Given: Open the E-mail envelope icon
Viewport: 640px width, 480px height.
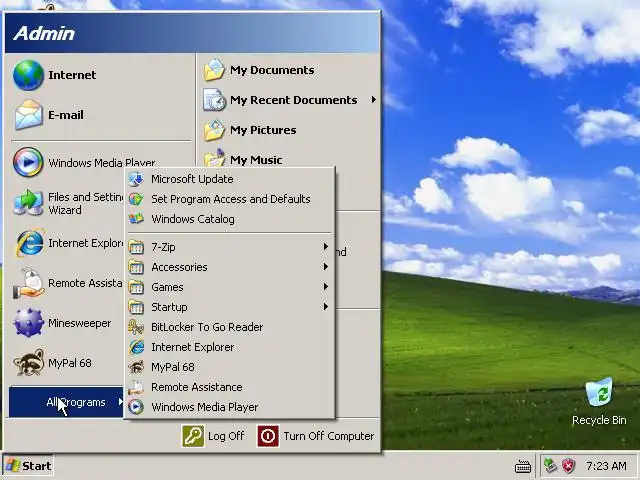Looking at the screenshot, I should tap(28, 115).
